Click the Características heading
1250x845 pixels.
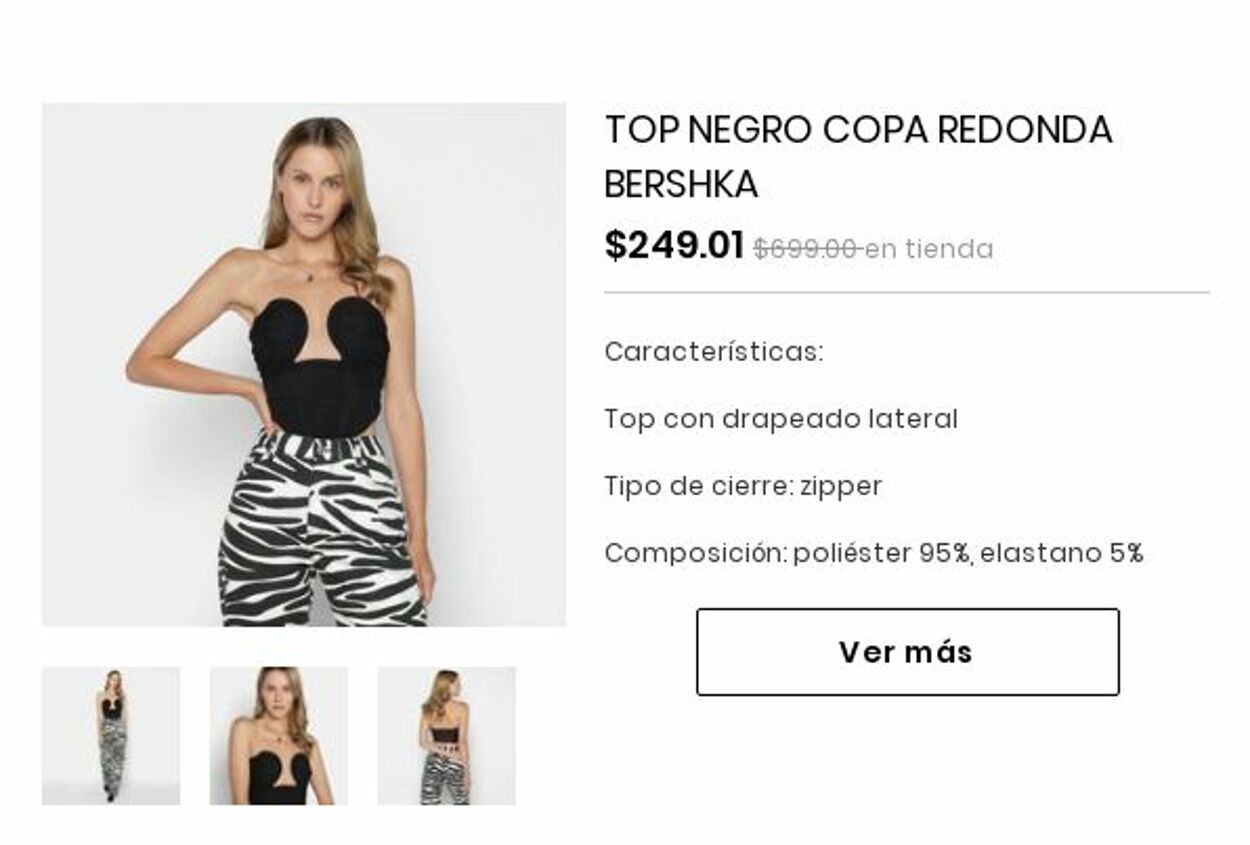[x=713, y=352]
